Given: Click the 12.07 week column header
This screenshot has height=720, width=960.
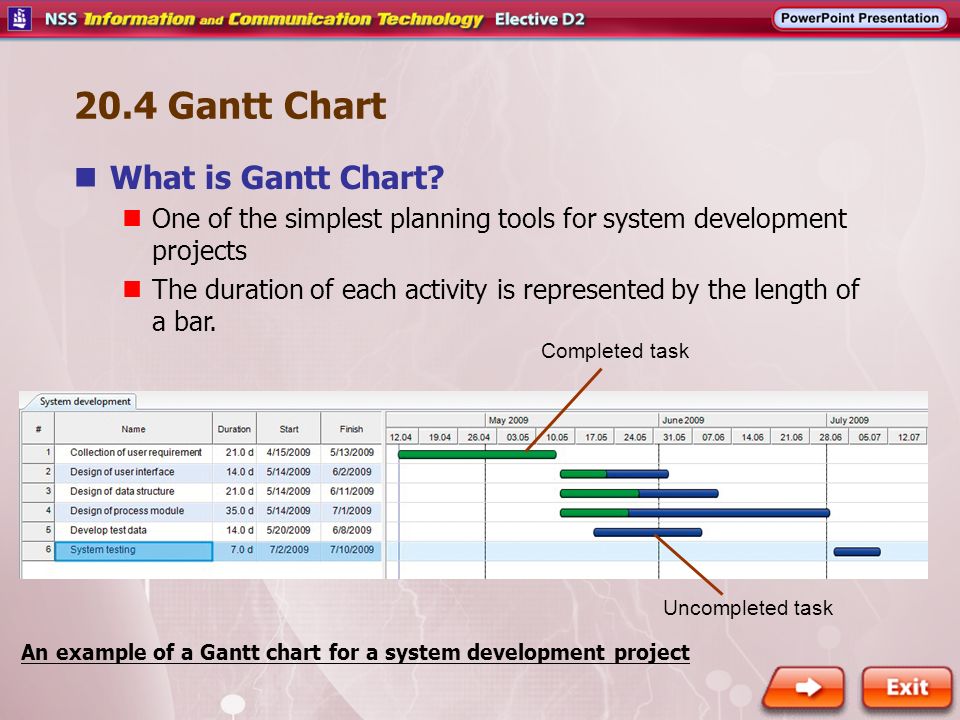Looking at the screenshot, I should (909, 437).
